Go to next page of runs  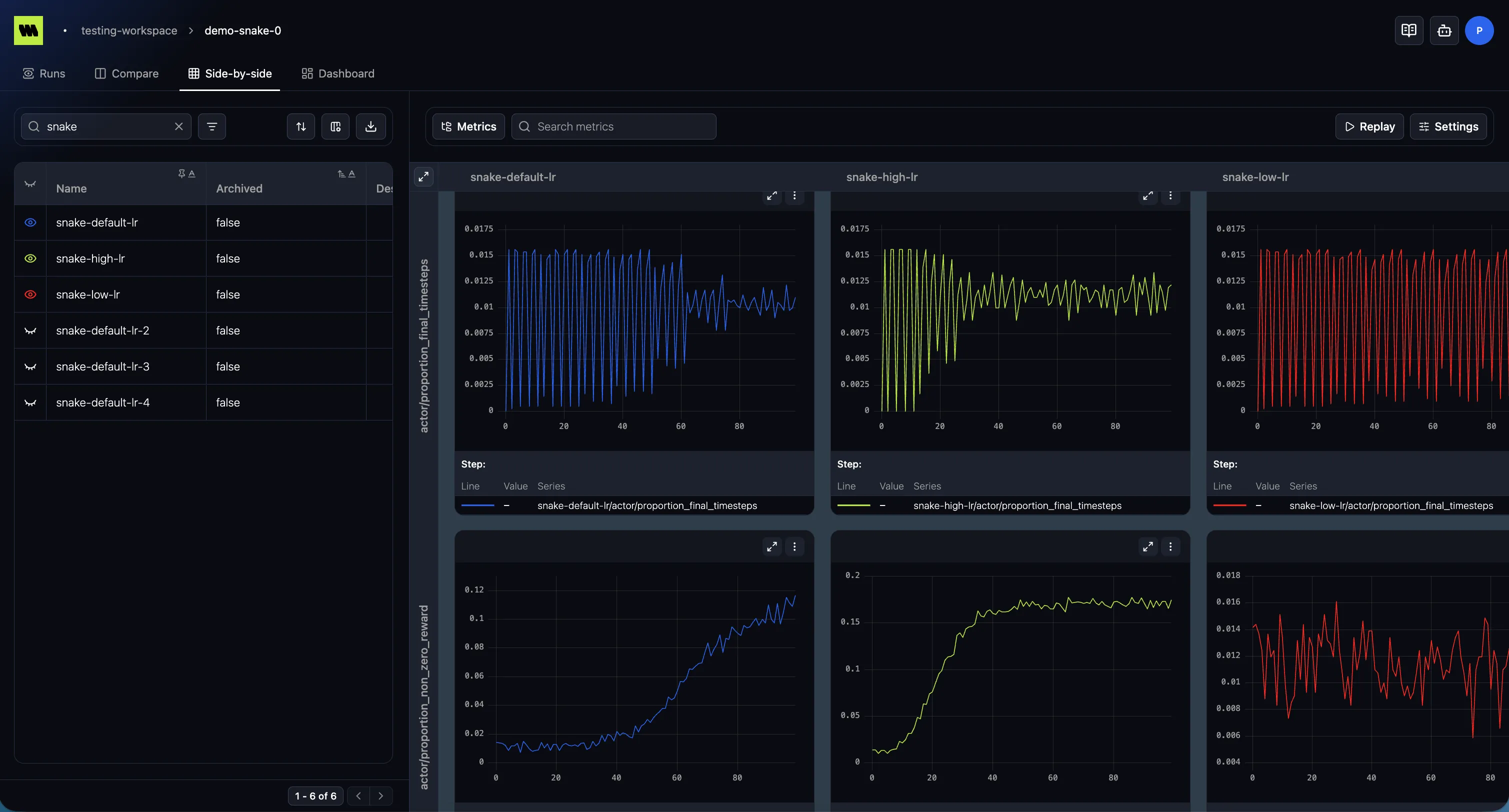tap(381, 796)
